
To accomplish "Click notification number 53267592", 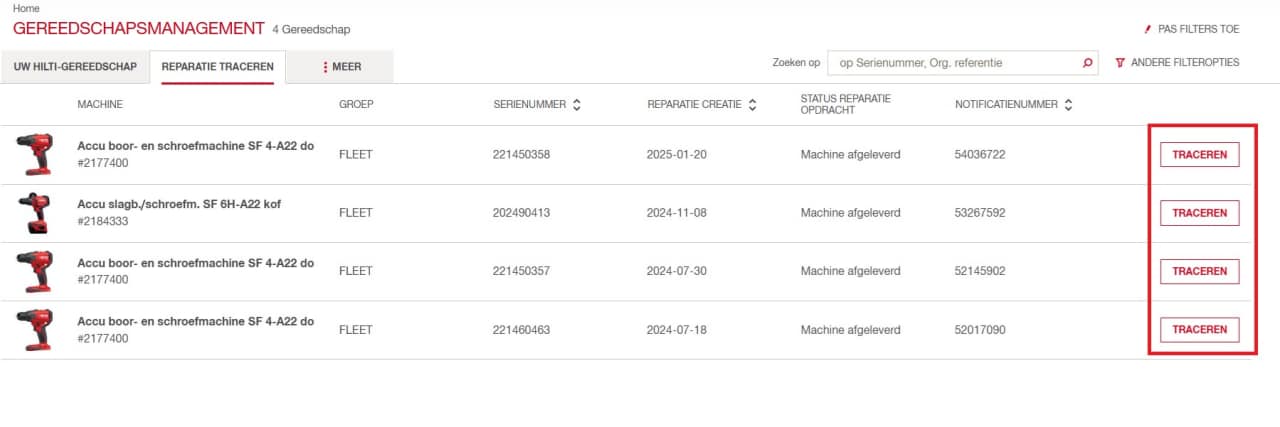I will click(x=980, y=213).
